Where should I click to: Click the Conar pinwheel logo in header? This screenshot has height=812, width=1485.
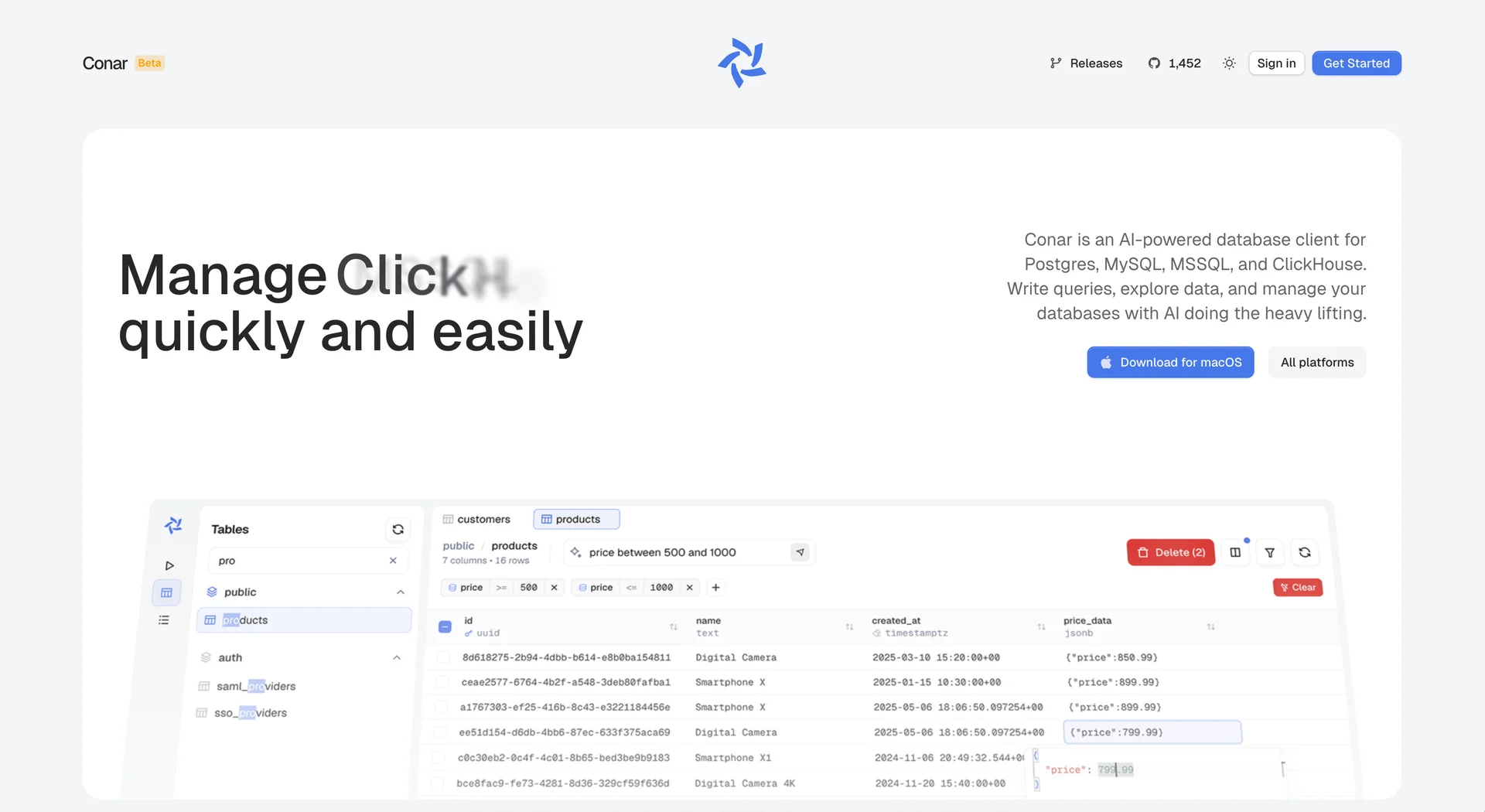pyautogui.click(x=742, y=63)
